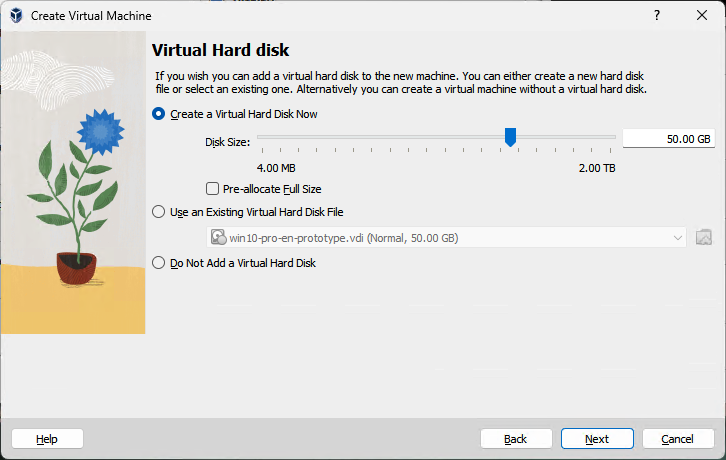Click the disk icon beside win10-pro-en-prototype.vdi
The width and height of the screenshot is (726, 460).
coord(218,238)
